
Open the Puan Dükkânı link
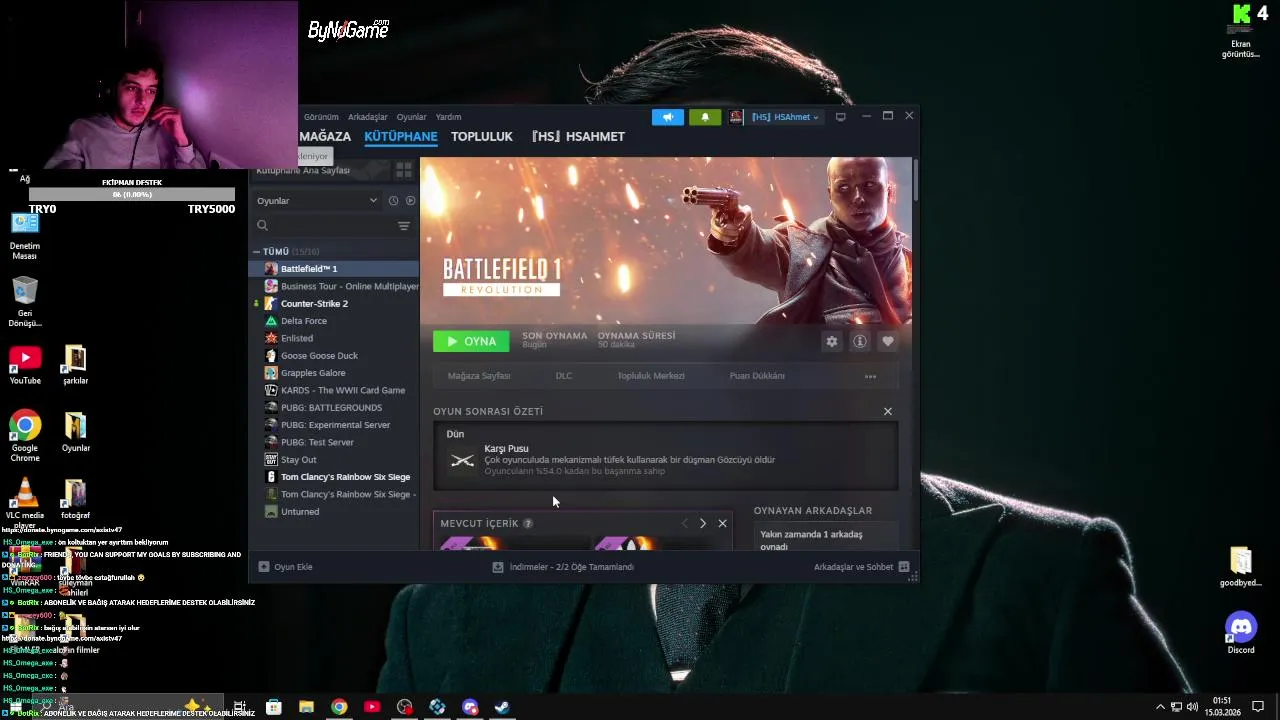pyautogui.click(x=757, y=376)
